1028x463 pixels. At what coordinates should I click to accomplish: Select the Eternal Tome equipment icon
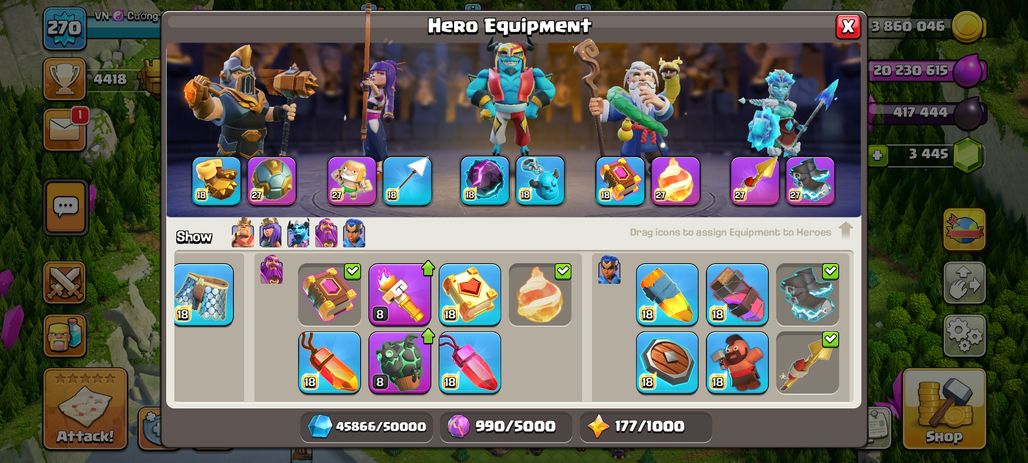[x=329, y=294]
